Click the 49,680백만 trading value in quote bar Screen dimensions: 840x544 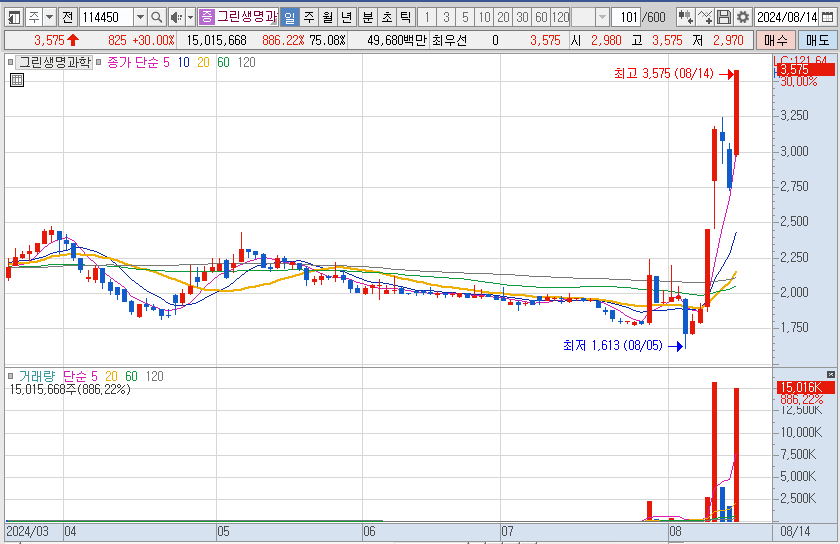397,40
